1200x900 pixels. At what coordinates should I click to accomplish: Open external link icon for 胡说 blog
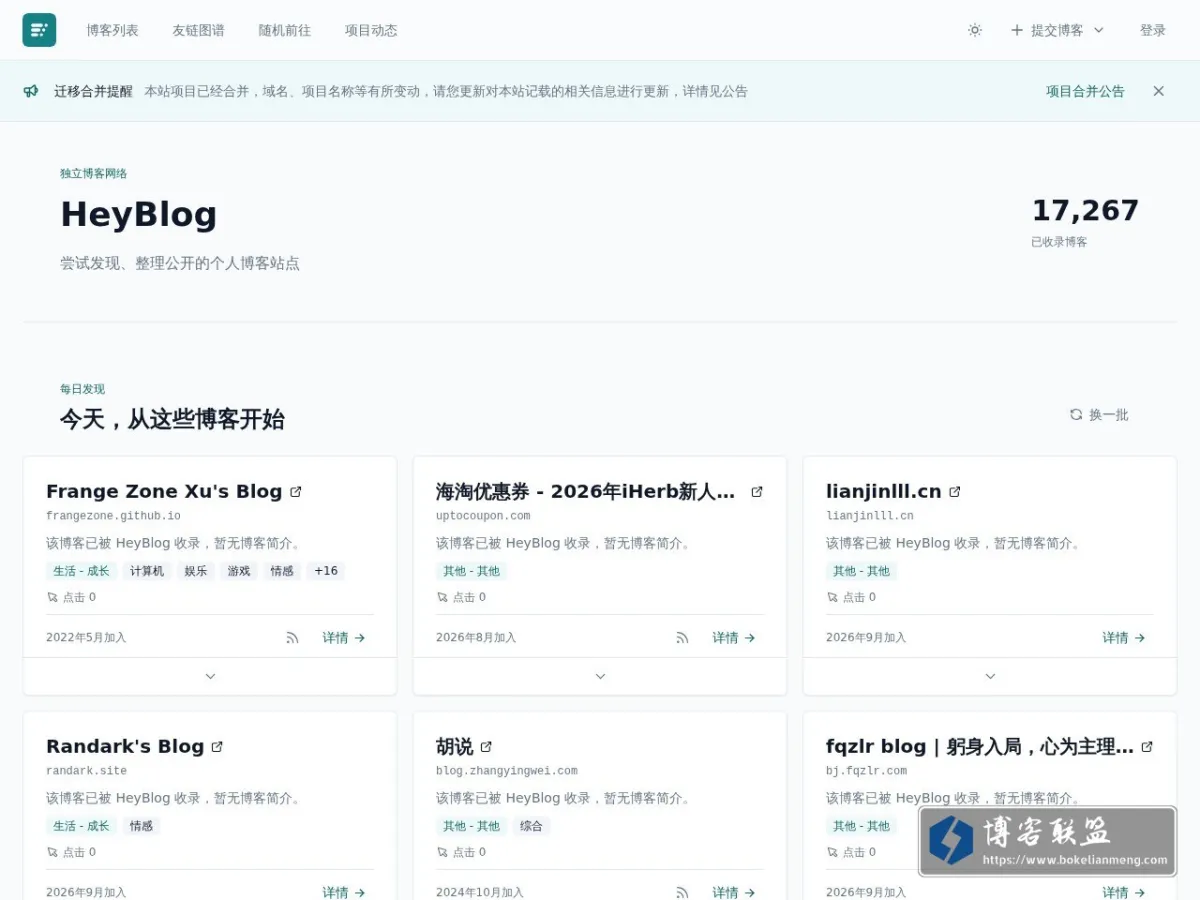pyautogui.click(x=486, y=747)
